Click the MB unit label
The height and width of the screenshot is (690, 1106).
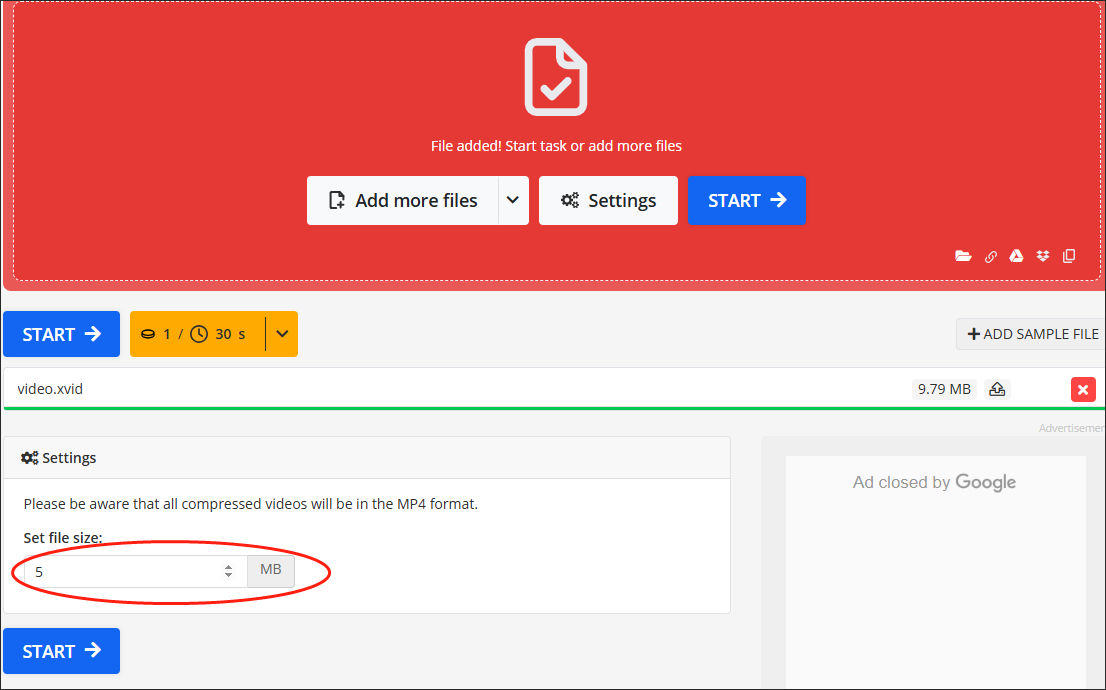(271, 571)
